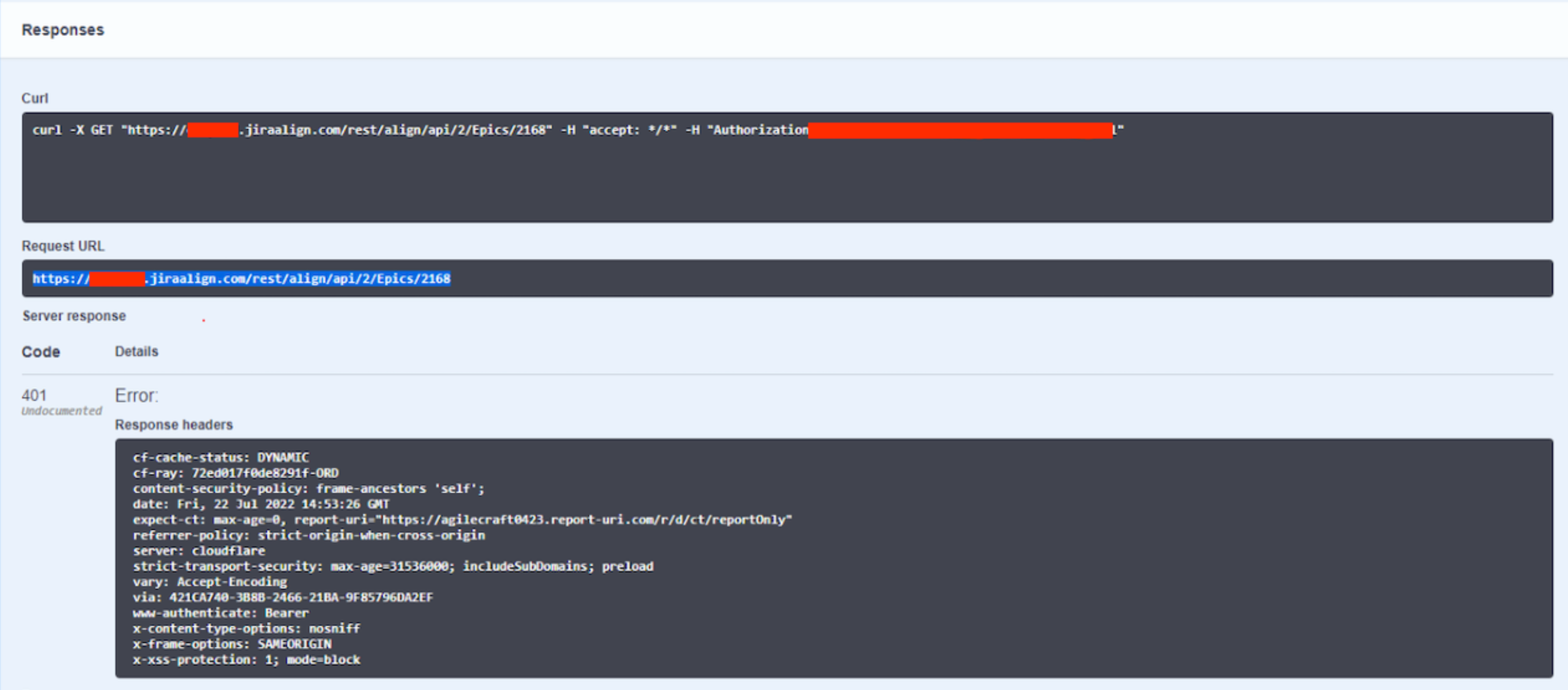1568x690 pixels.
Task: Click the Server response label
Action: (x=74, y=316)
